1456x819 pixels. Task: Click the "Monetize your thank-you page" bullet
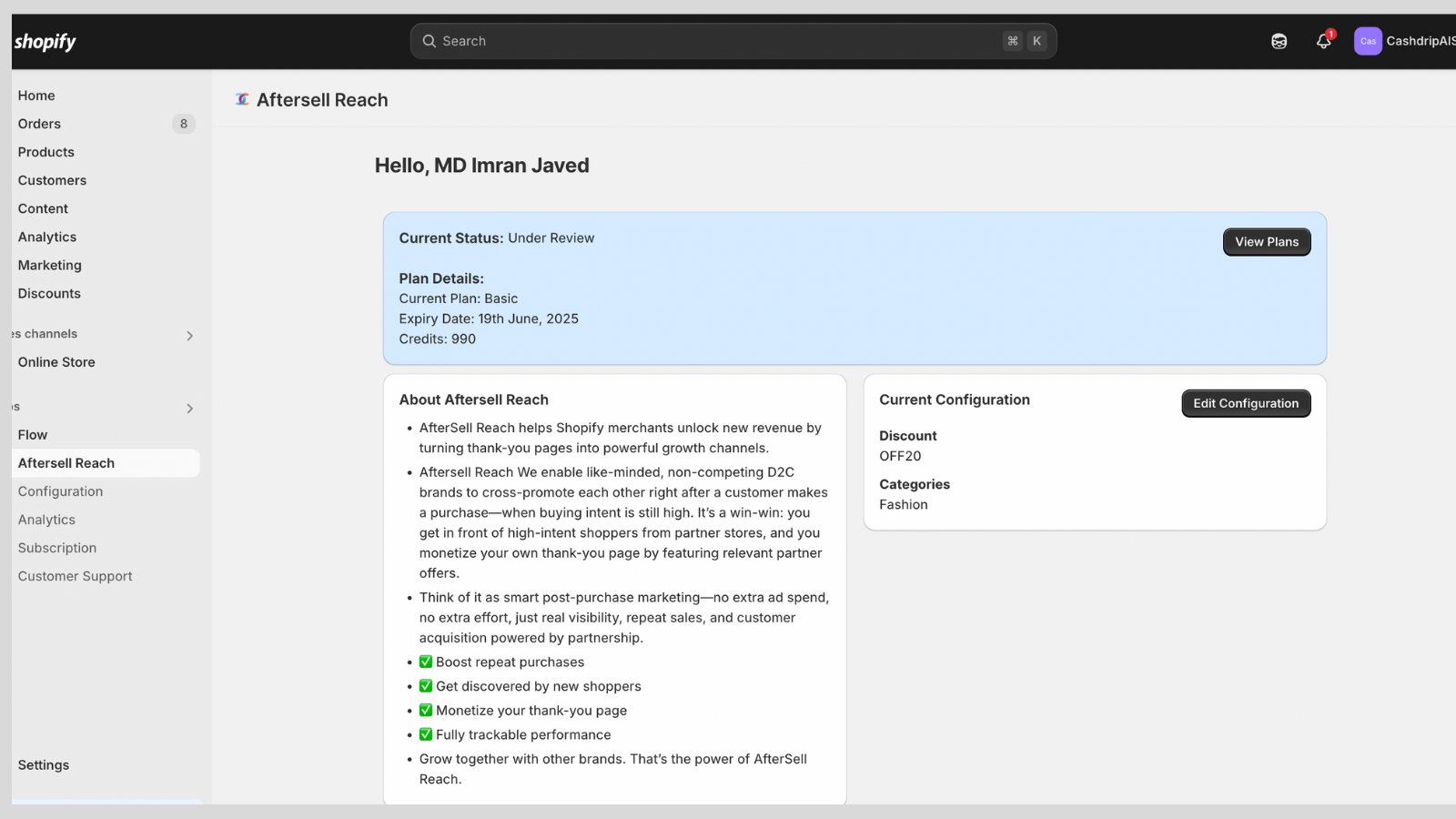522,711
